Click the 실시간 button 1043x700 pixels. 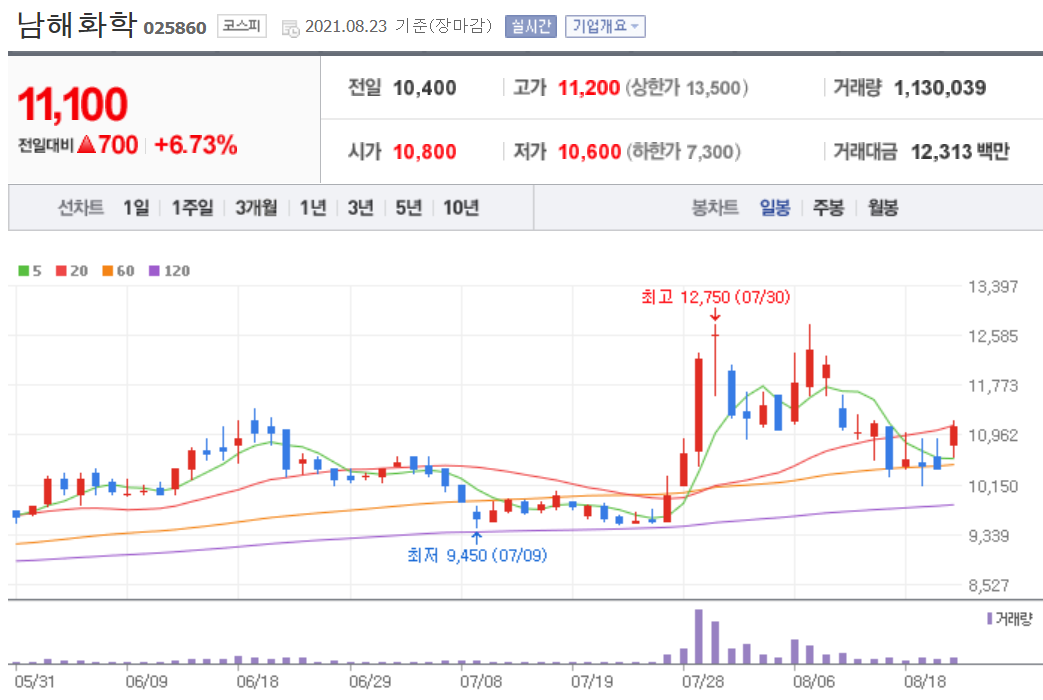(x=531, y=27)
